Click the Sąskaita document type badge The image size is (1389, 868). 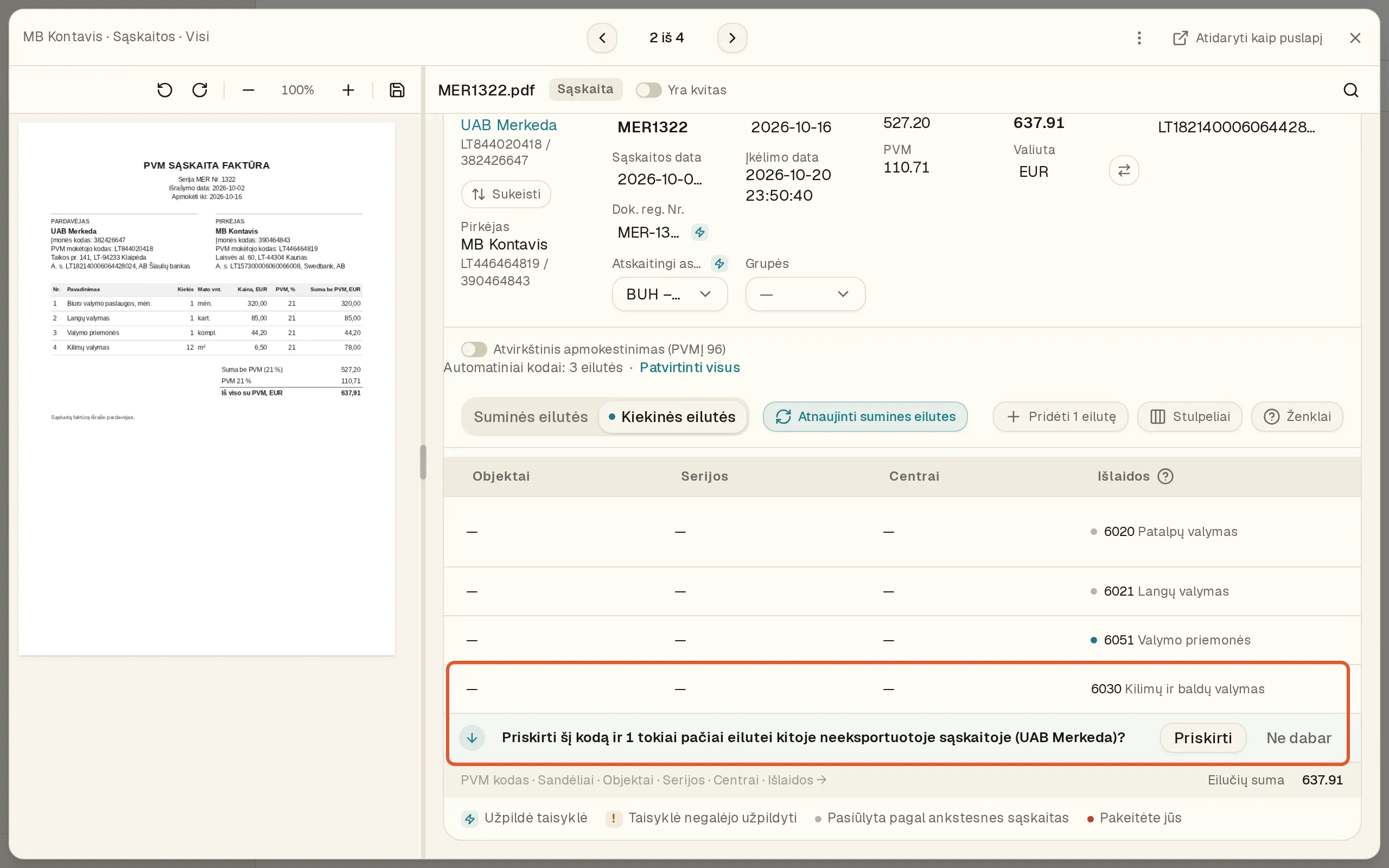(x=585, y=90)
